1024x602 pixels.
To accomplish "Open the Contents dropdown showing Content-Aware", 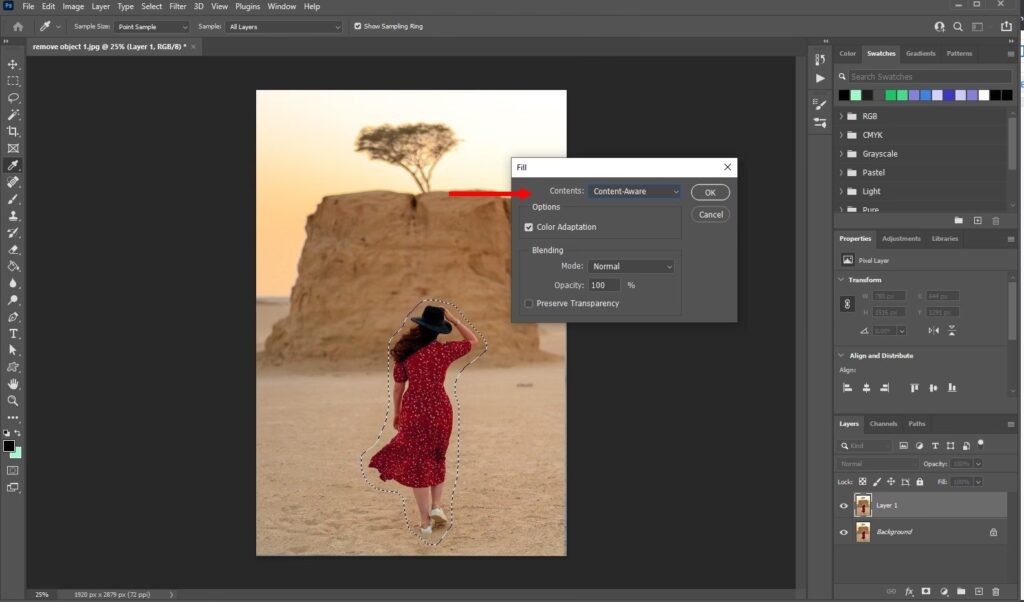I will (634, 191).
